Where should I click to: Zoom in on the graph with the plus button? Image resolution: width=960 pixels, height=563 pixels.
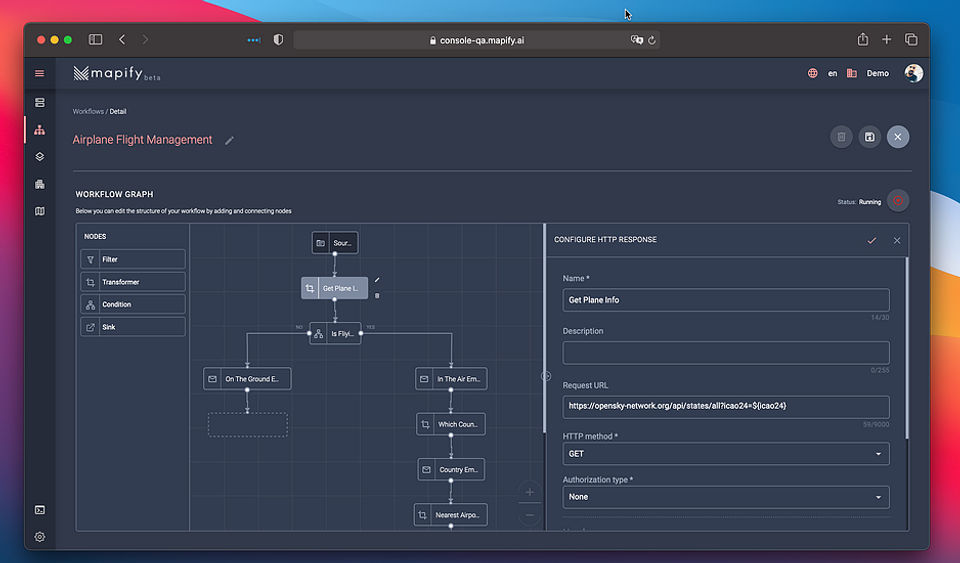[530, 492]
